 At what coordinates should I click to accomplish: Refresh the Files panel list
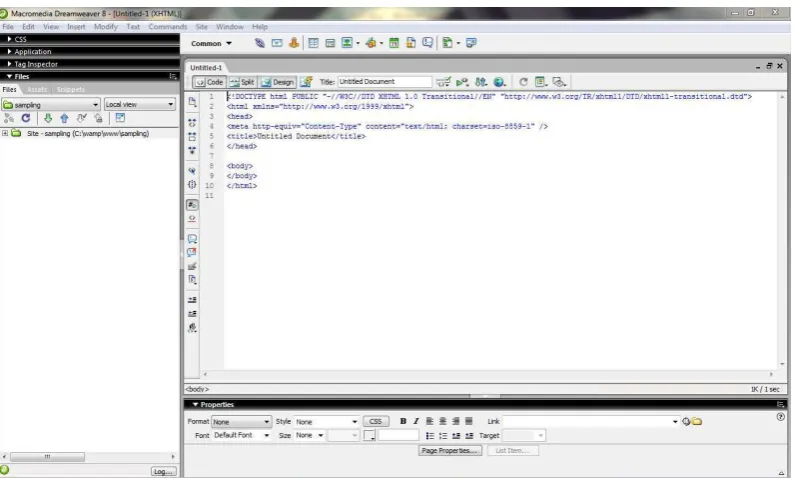coord(26,118)
